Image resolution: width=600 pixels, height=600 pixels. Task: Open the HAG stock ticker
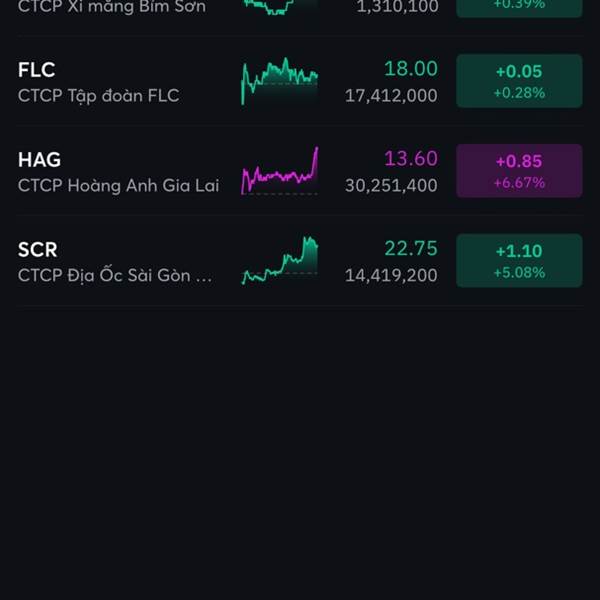pyautogui.click(x=39, y=160)
